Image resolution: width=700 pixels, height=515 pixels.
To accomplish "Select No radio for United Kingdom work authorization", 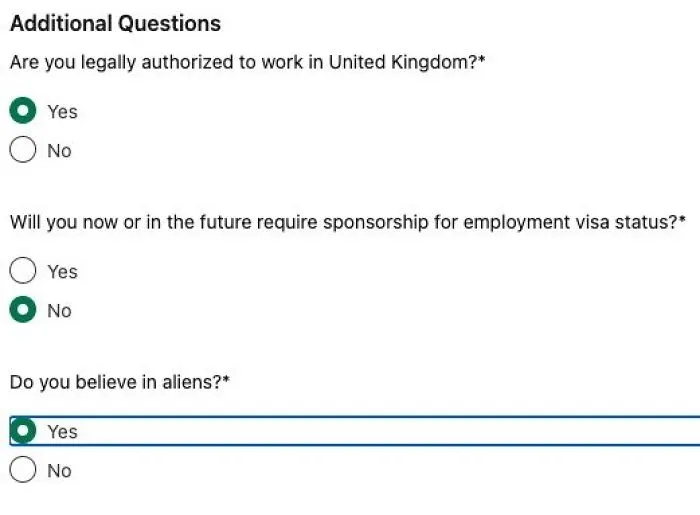I will (x=23, y=150).
